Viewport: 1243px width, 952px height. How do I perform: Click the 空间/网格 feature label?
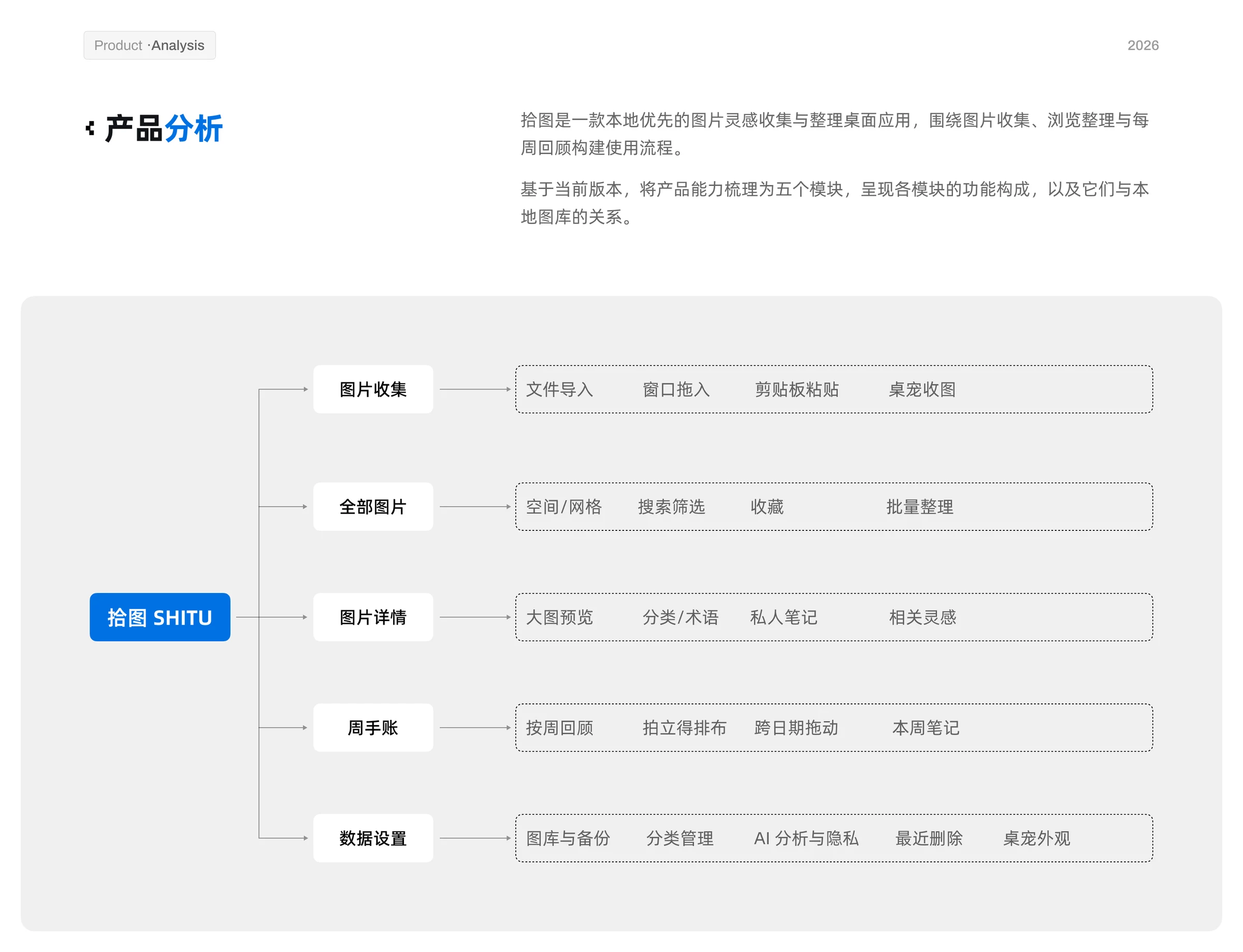click(x=563, y=507)
